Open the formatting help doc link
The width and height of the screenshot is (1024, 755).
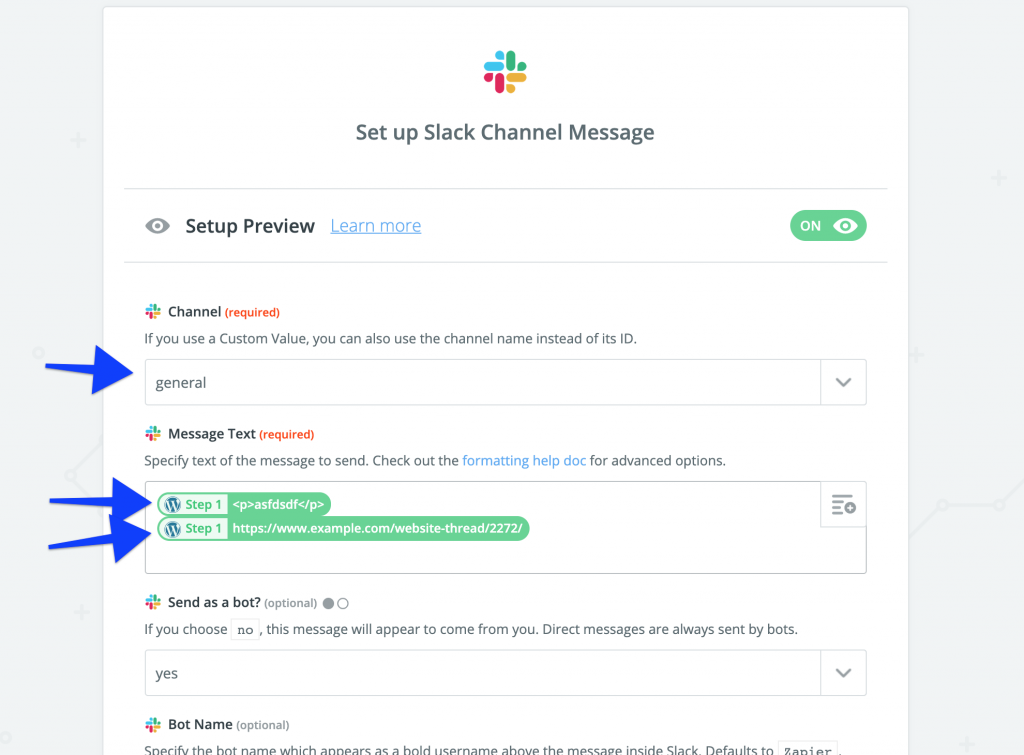(x=524, y=460)
